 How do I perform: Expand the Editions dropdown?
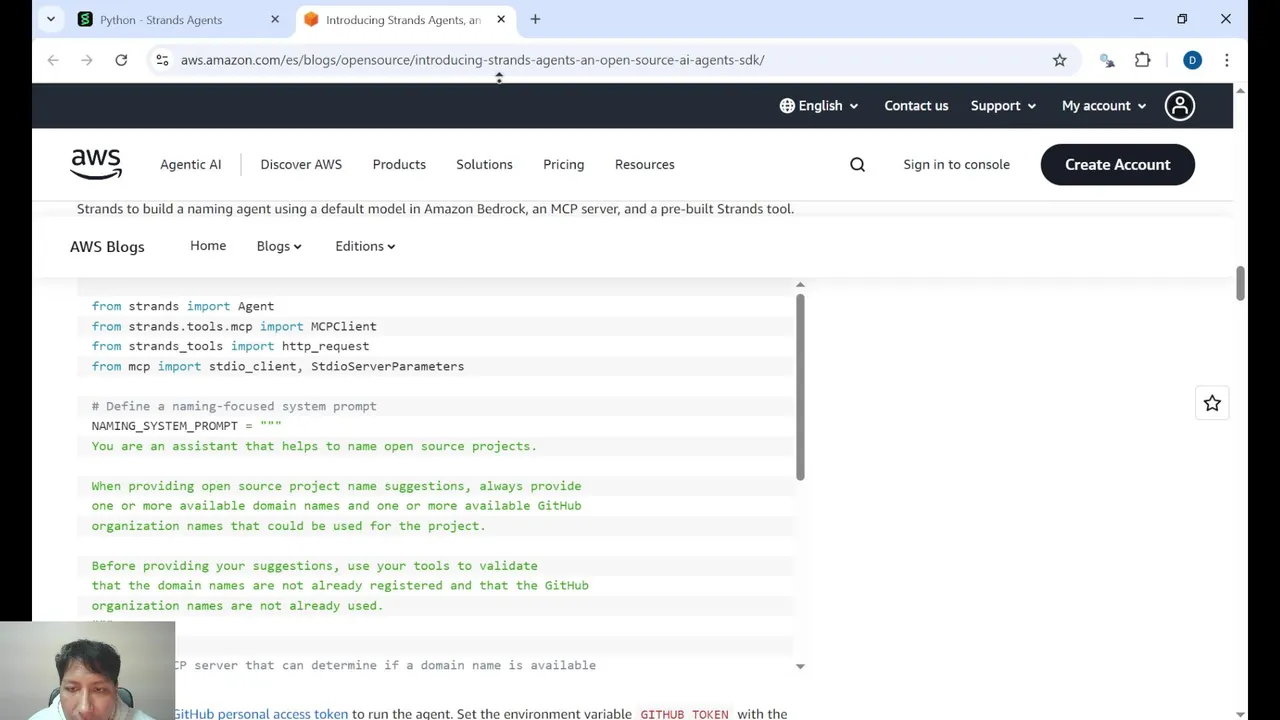coord(365,246)
